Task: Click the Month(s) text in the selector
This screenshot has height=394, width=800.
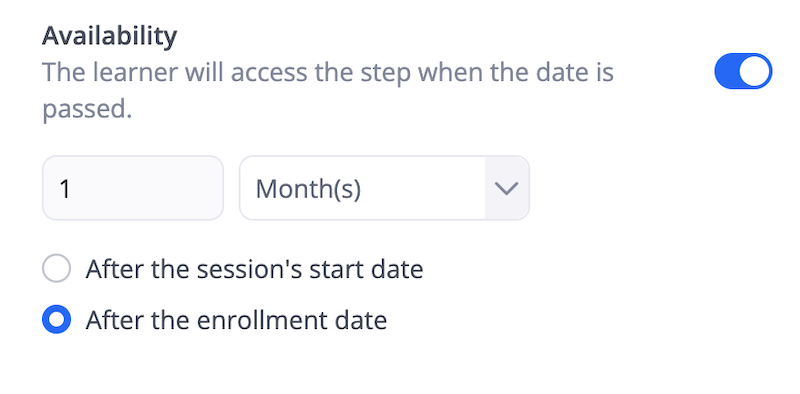Action: 308,189
